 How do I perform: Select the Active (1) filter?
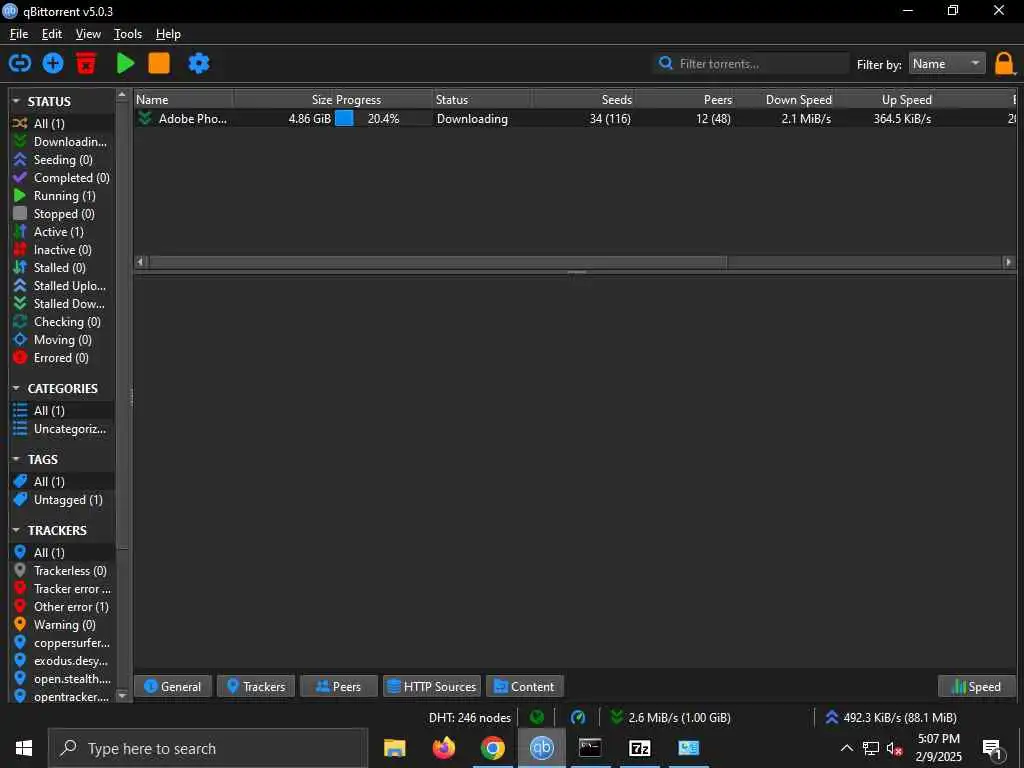click(x=62, y=232)
